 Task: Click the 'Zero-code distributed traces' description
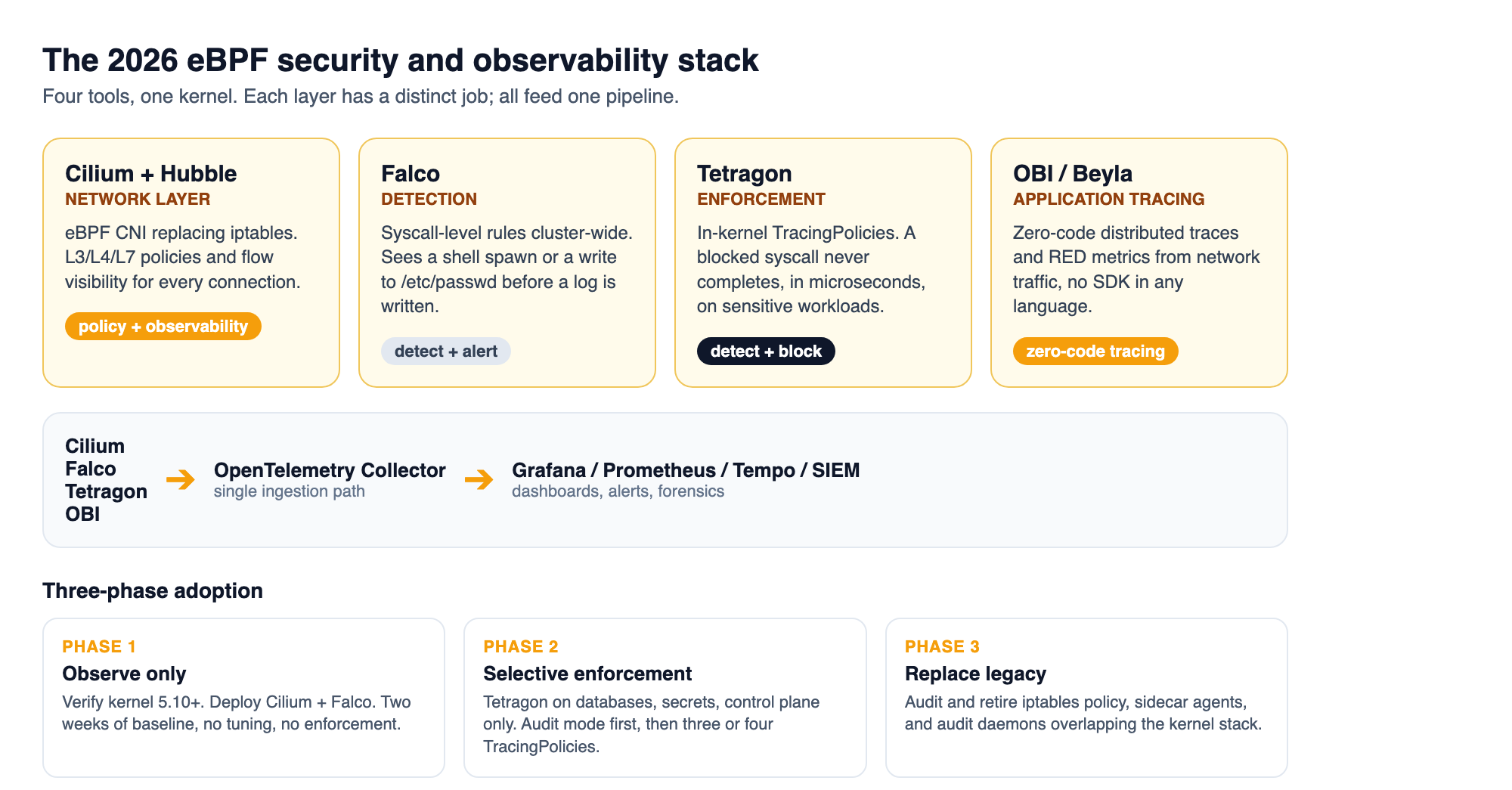tap(1136, 270)
